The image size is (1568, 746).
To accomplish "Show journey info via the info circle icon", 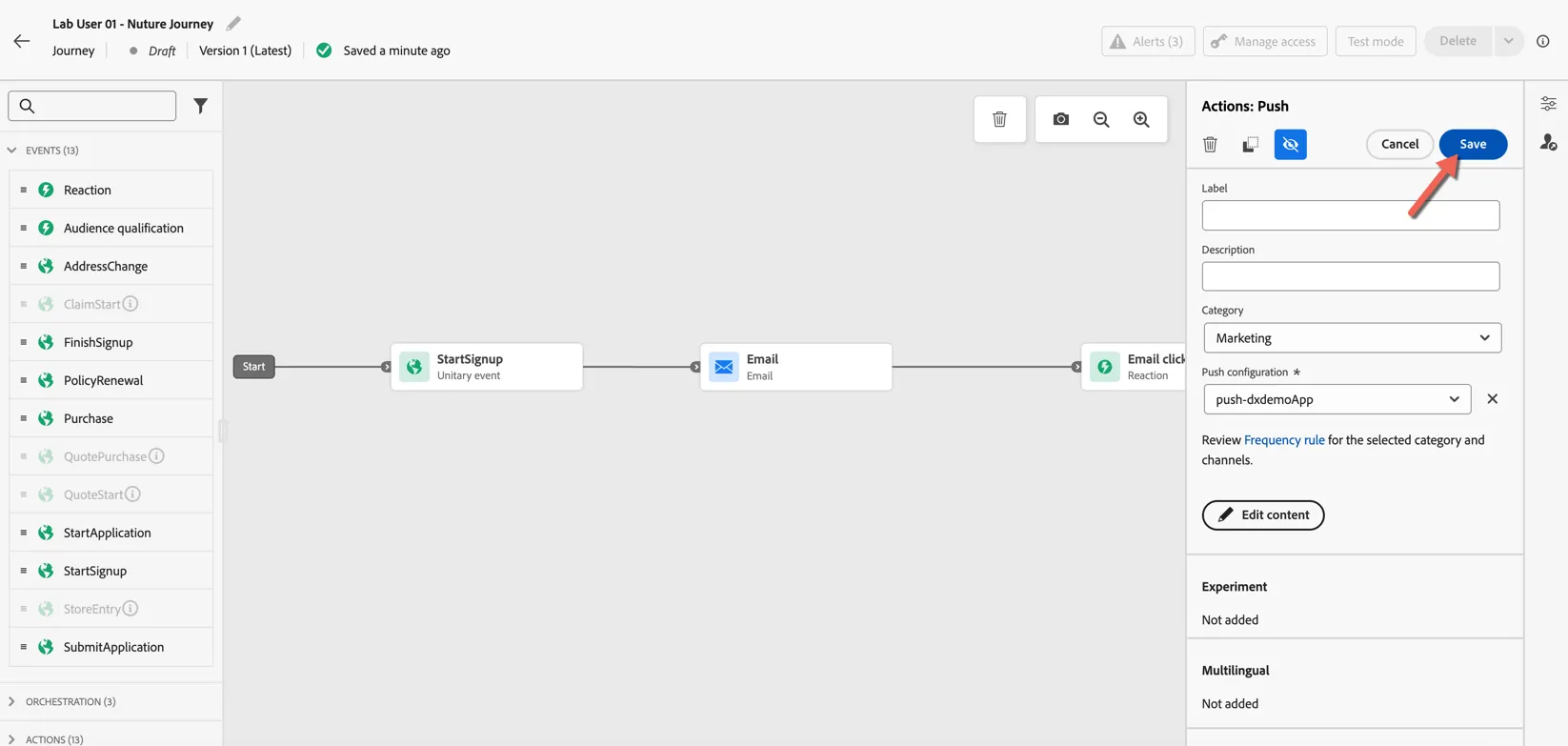I will click(1543, 41).
